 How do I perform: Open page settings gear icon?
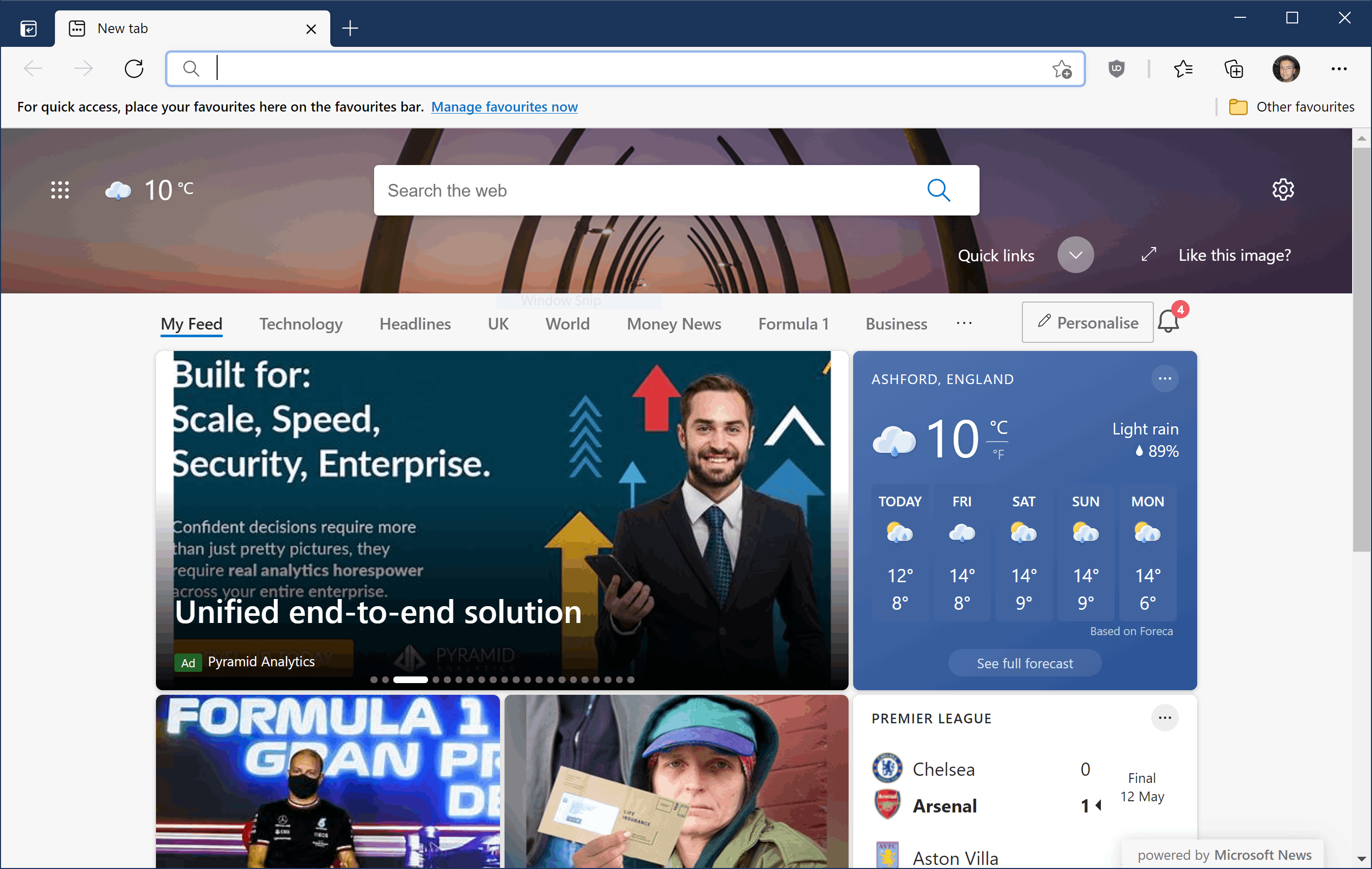tap(1282, 189)
